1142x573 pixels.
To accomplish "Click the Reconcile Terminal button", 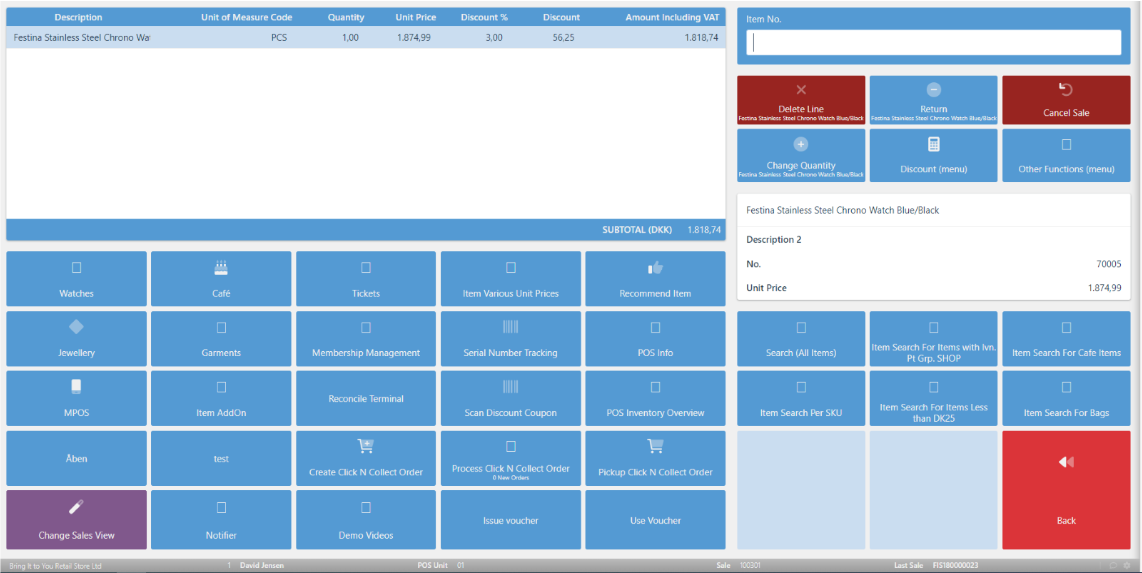I will pos(366,398).
